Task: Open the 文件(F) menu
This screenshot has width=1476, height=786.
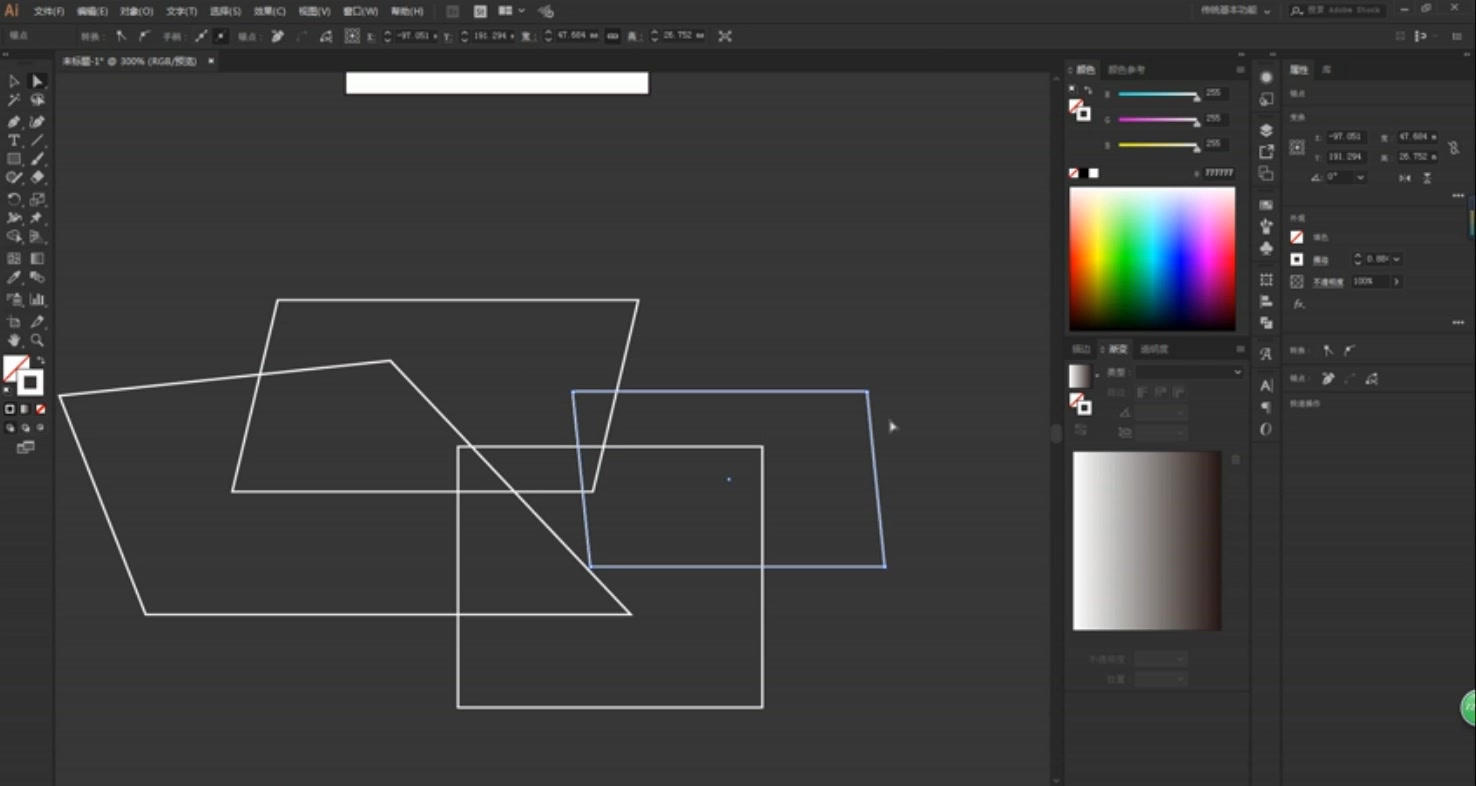Action: pyautogui.click(x=49, y=11)
